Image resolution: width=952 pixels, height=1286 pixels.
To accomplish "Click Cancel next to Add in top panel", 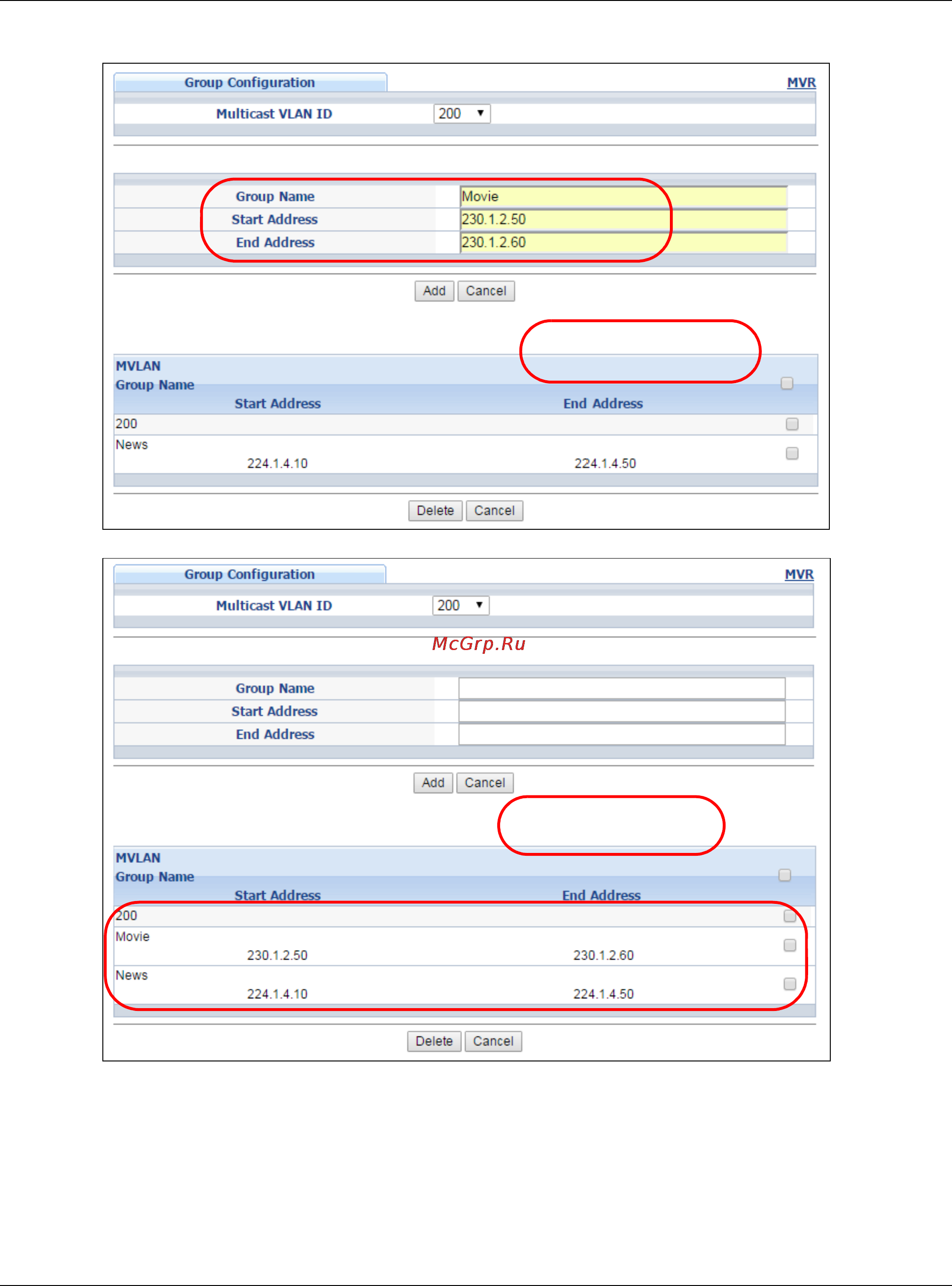I will pos(486,291).
